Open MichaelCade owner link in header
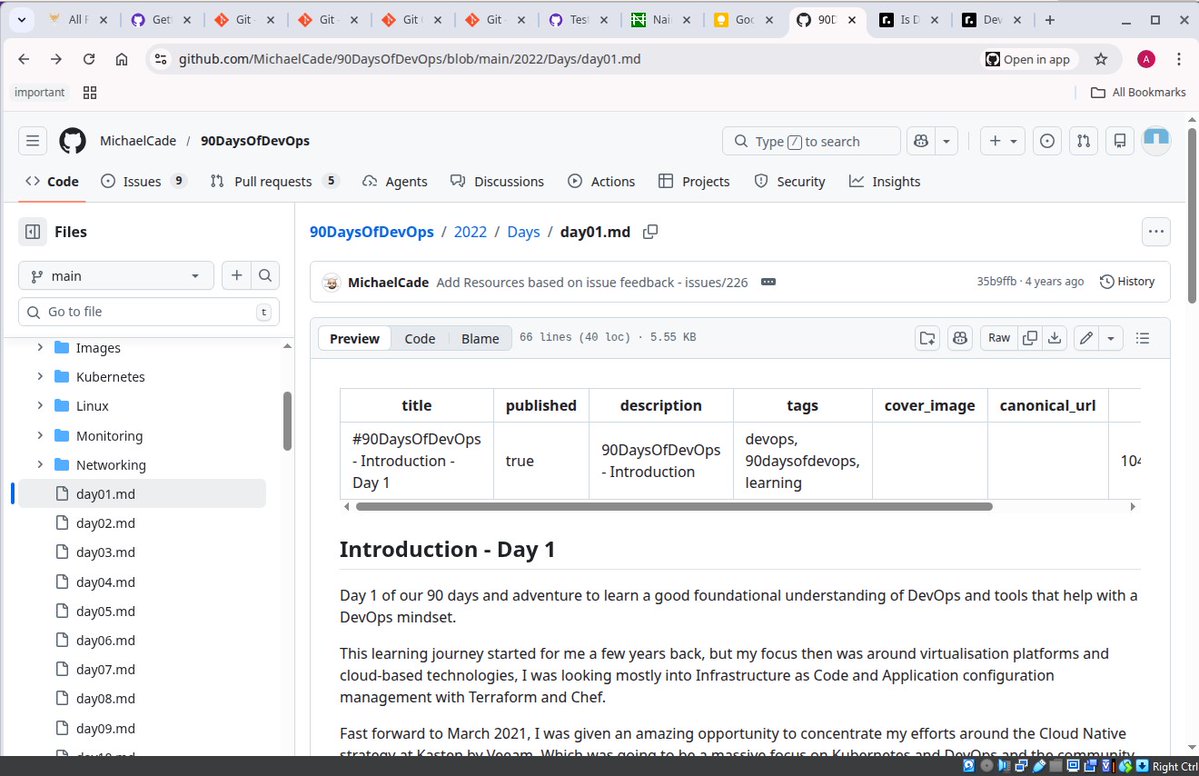Screen dimensions: 1199x776 [x=138, y=141]
